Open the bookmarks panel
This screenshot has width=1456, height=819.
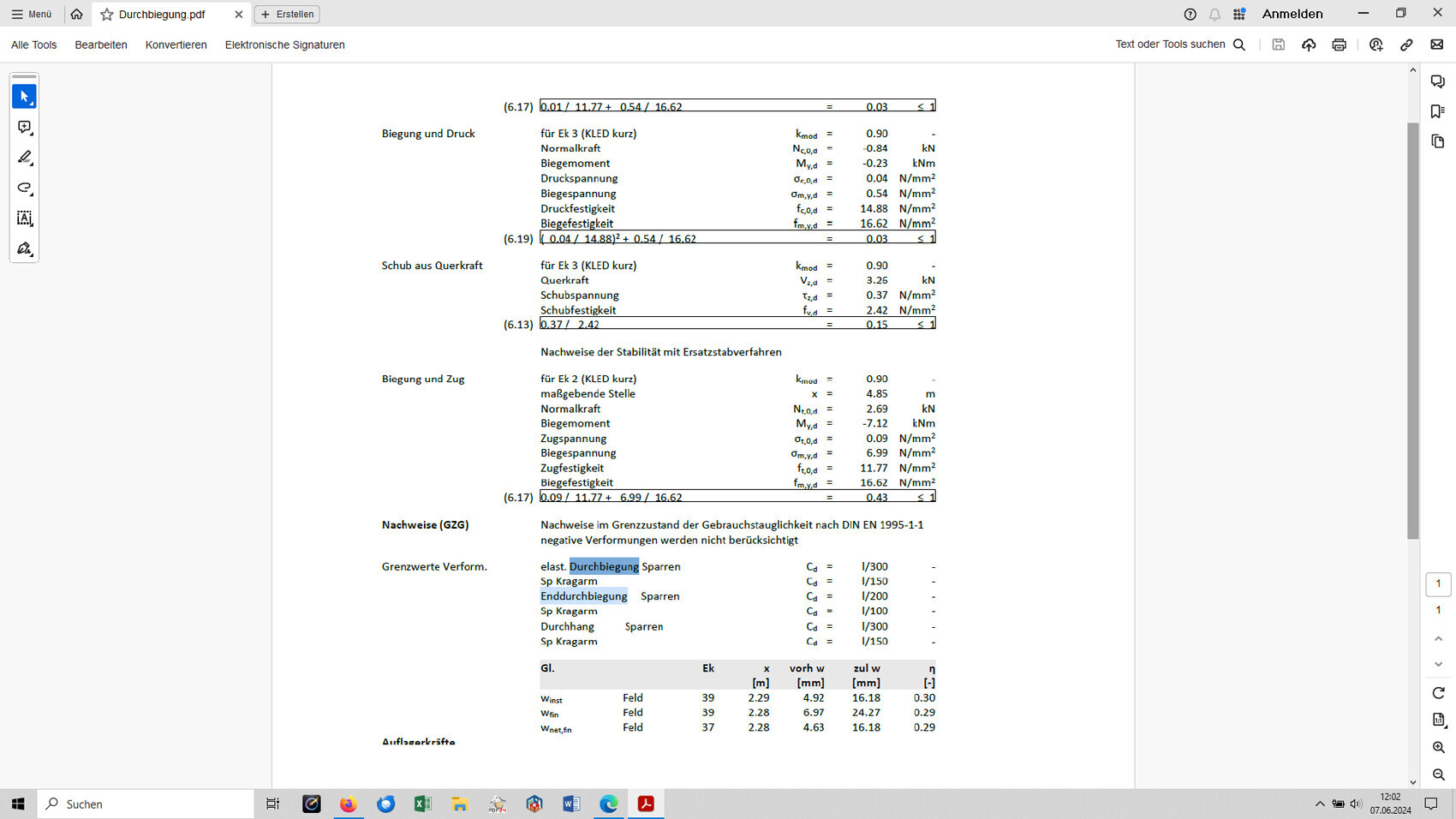1438,111
